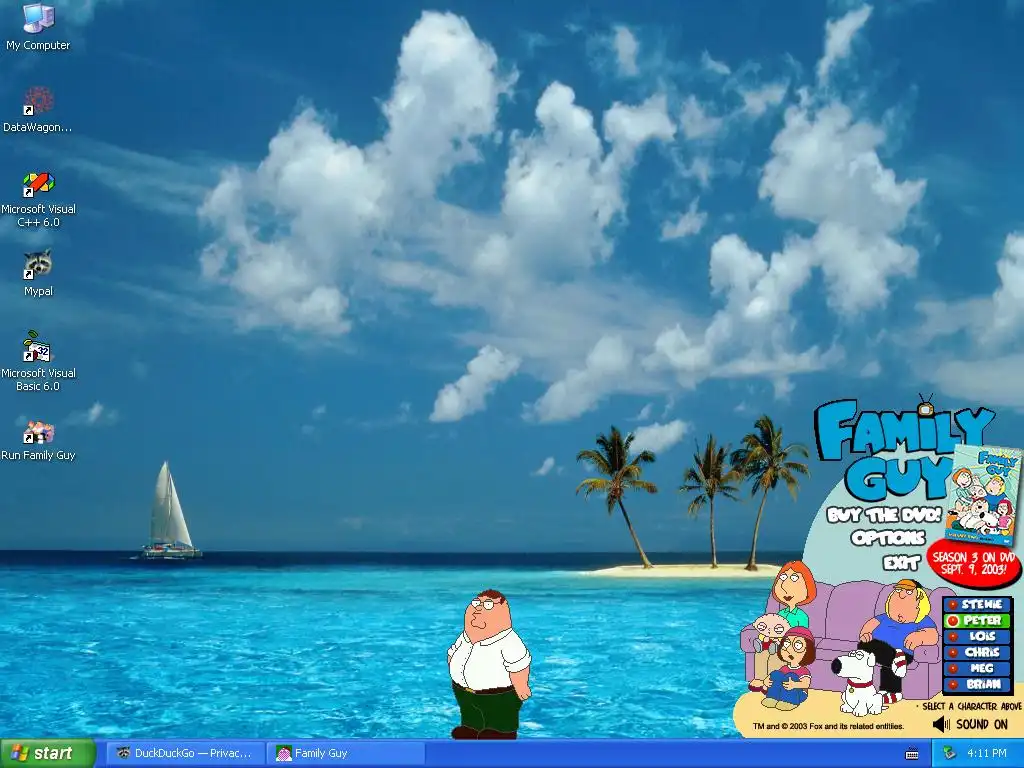Select Brian in the character list
This screenshot has width=1024, height=768.
pyautogui.click(x=978, y=684)
